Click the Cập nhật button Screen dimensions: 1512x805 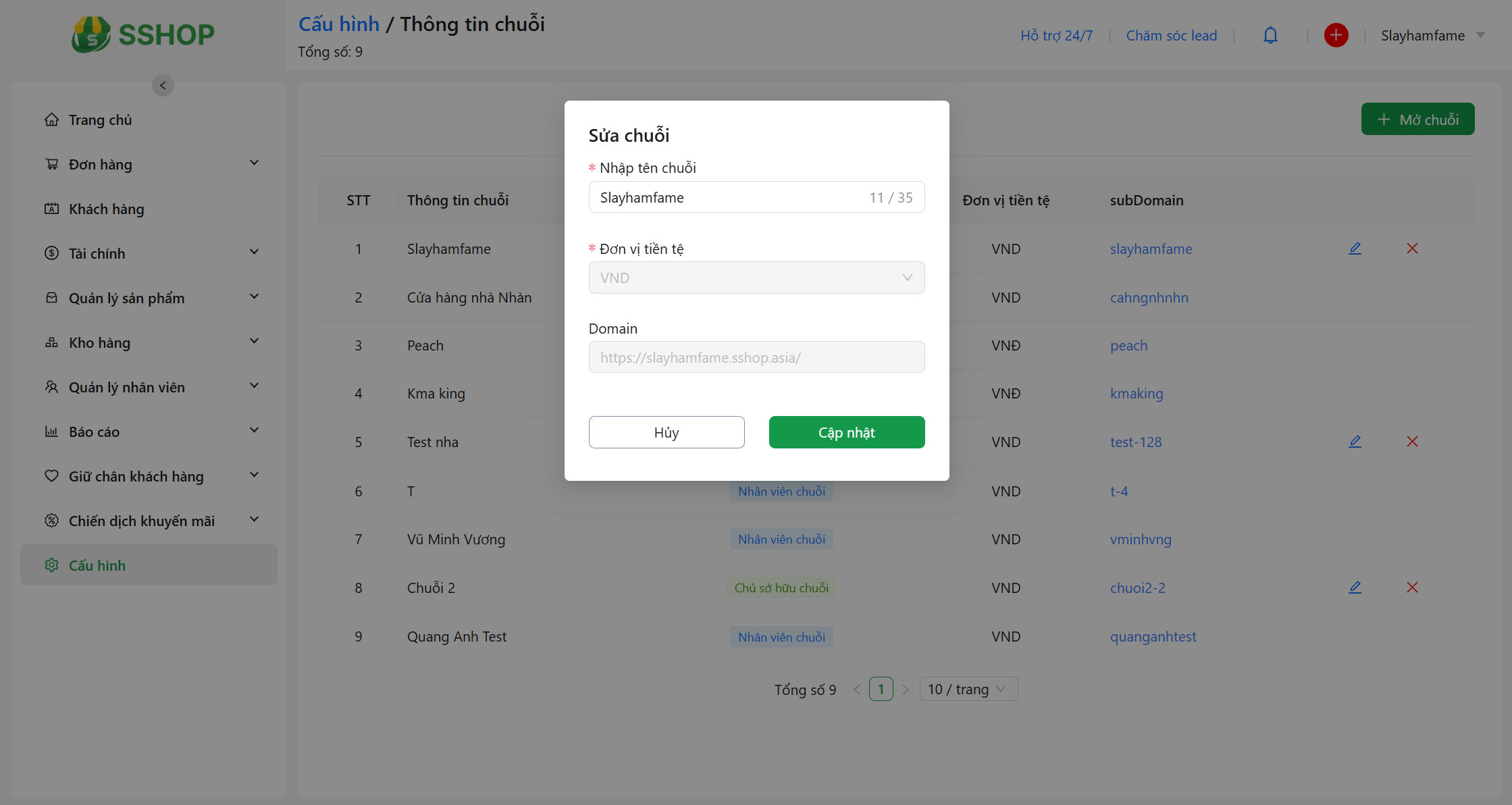click(847, 432)
